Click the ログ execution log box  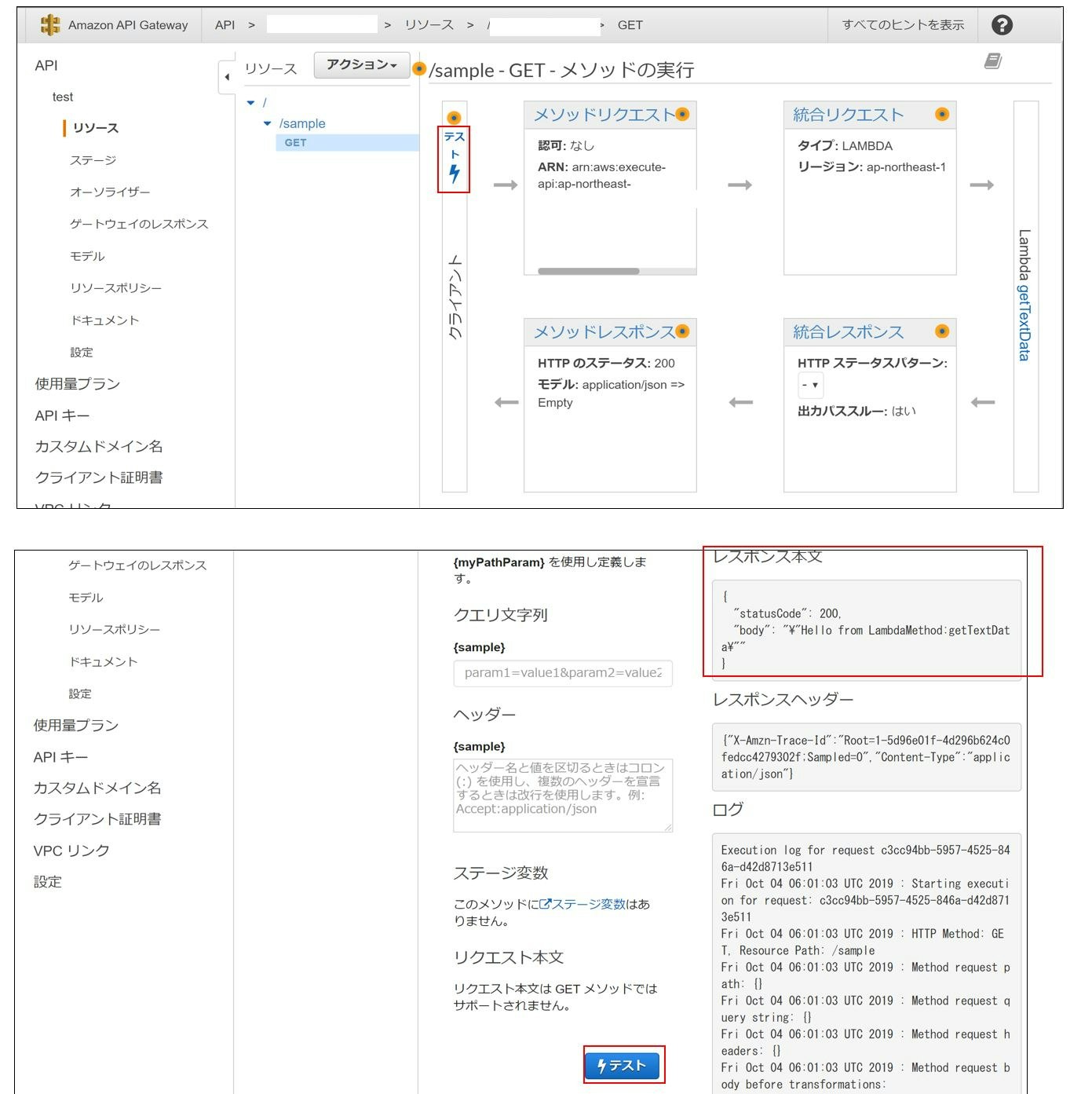tap(867, 963)
